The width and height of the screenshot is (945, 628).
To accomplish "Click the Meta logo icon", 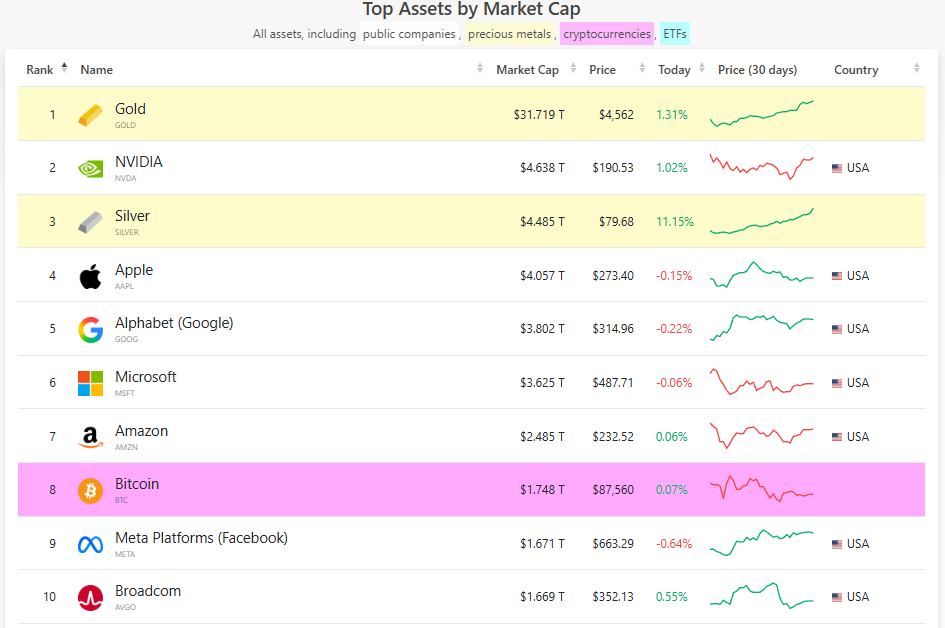I will click(x=90, y=544).
